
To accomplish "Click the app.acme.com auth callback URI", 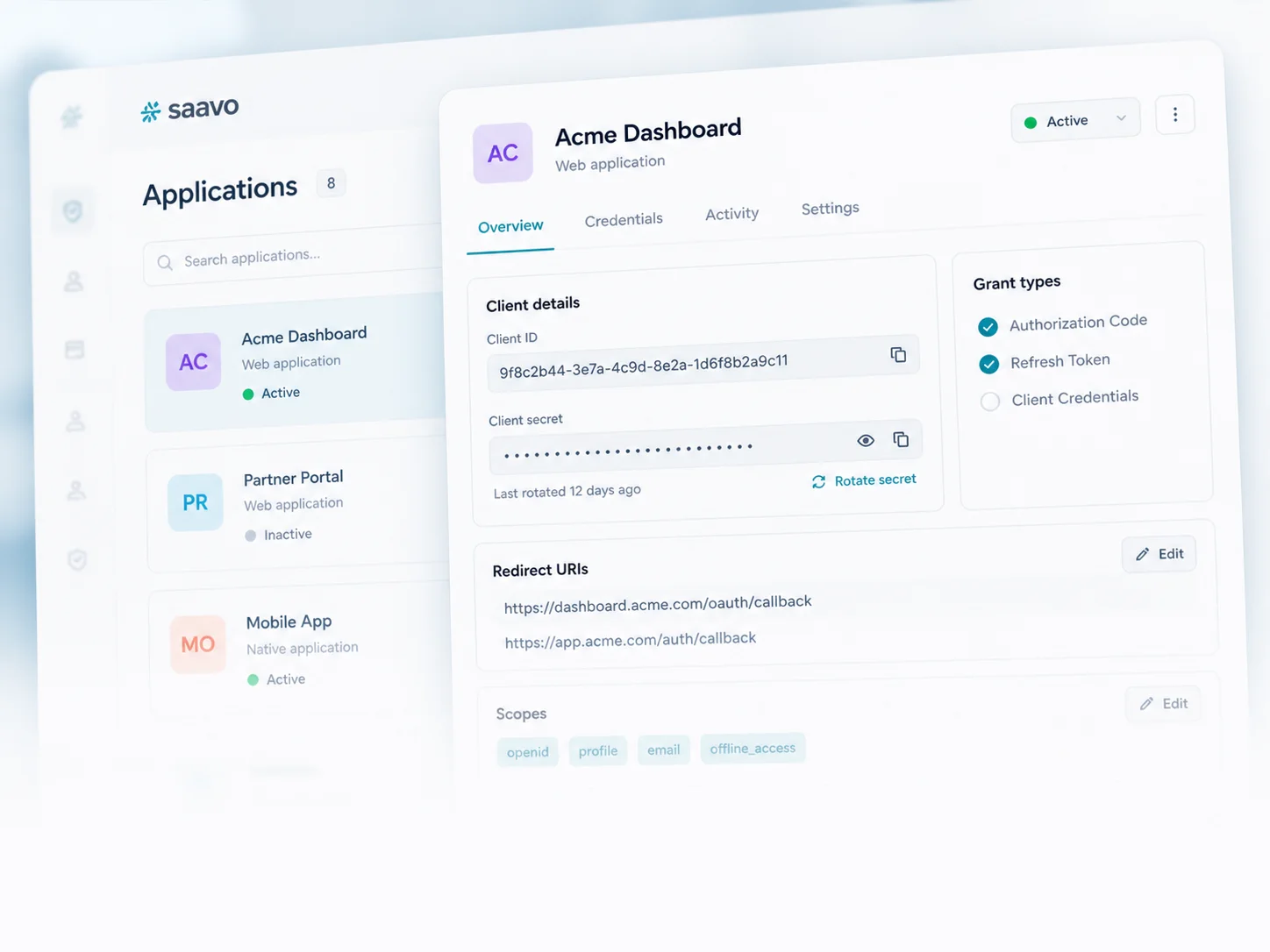I will [630, 640].
